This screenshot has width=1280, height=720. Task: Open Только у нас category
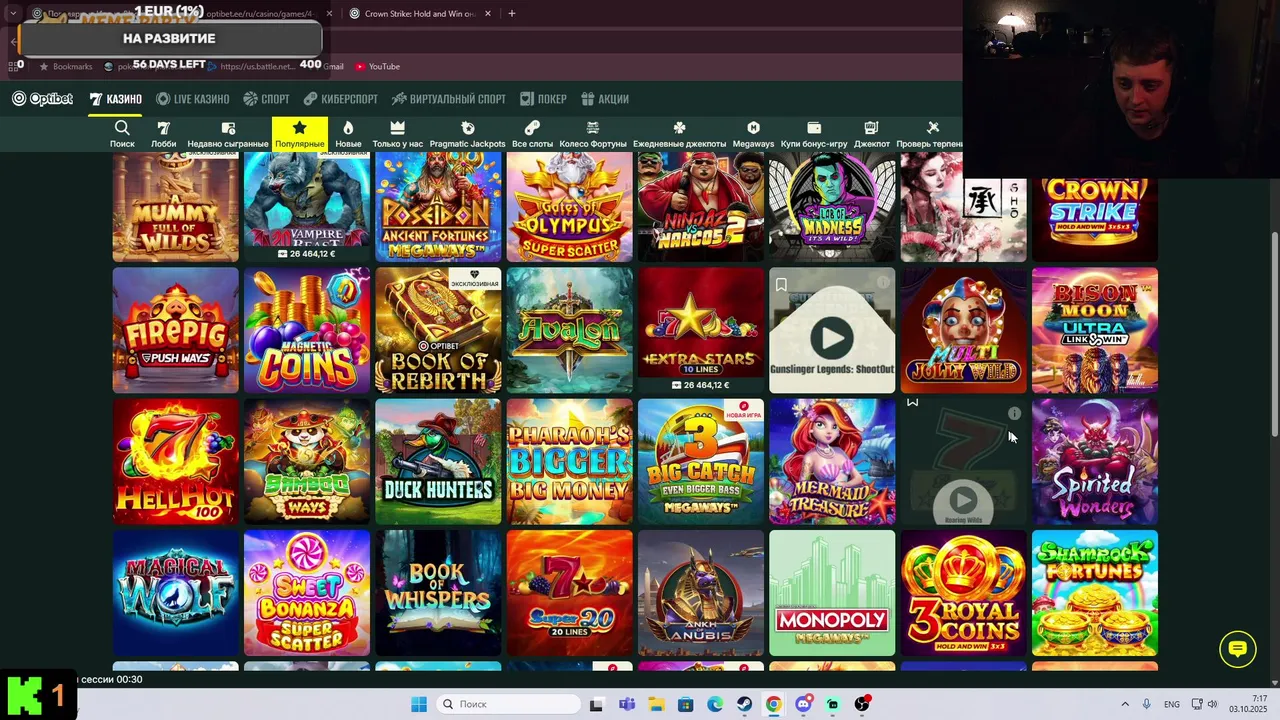pos(397,134)
